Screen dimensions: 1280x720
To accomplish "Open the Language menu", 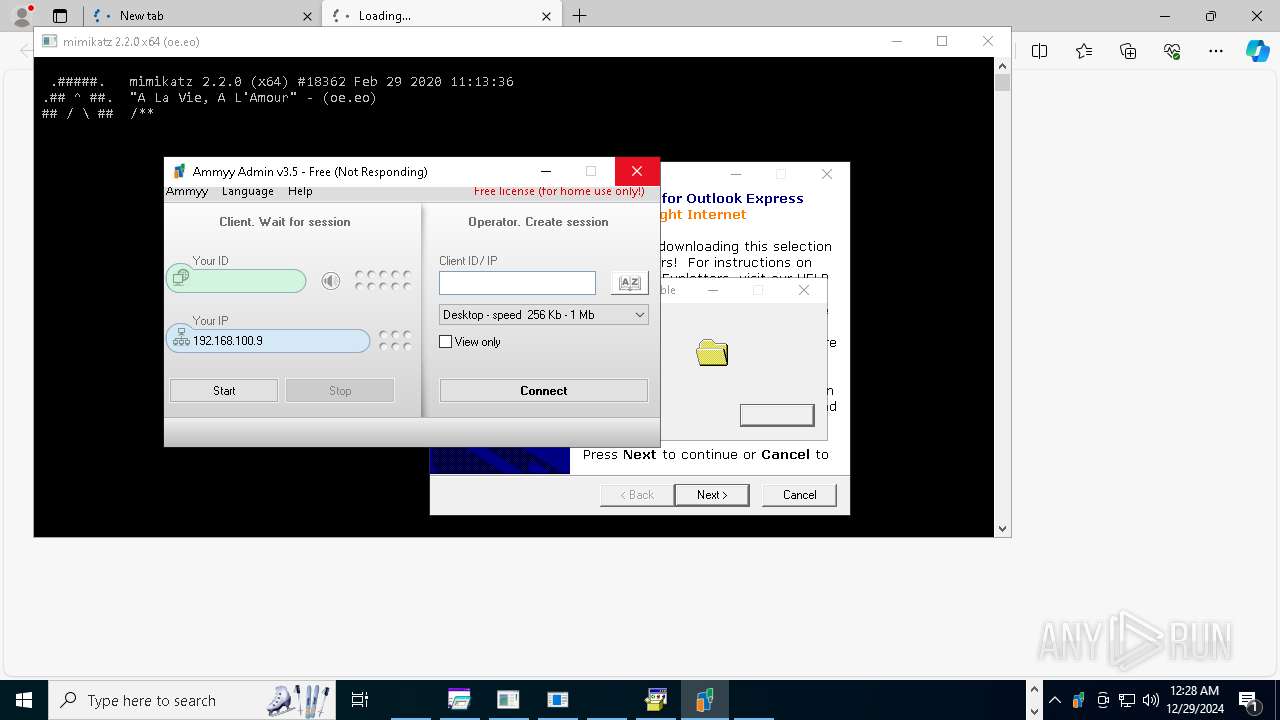I will click(x=248, y=191).
